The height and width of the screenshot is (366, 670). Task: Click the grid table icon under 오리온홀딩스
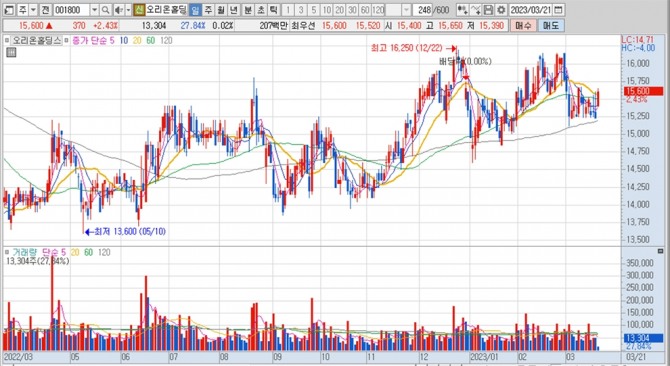point(12,53)
